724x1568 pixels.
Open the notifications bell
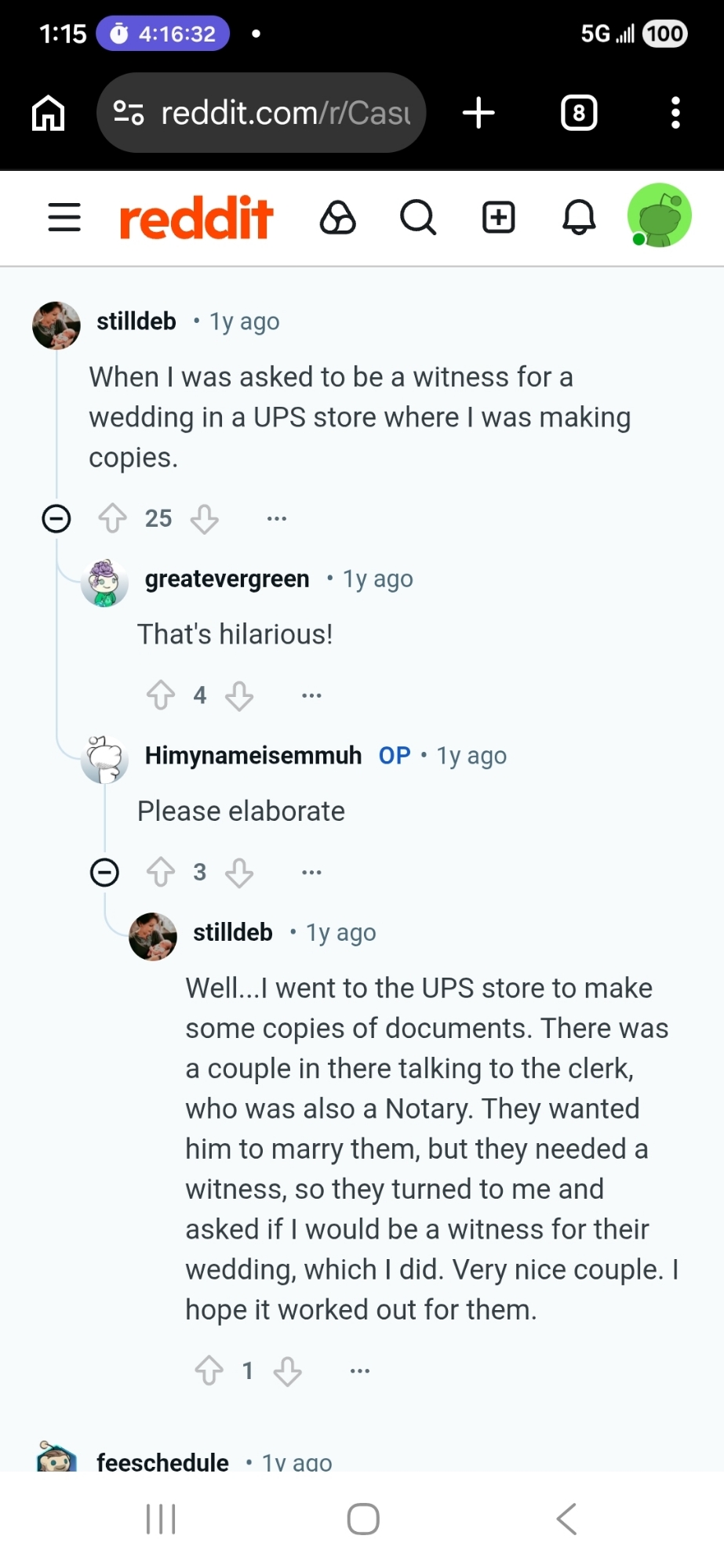click(579, 217)
